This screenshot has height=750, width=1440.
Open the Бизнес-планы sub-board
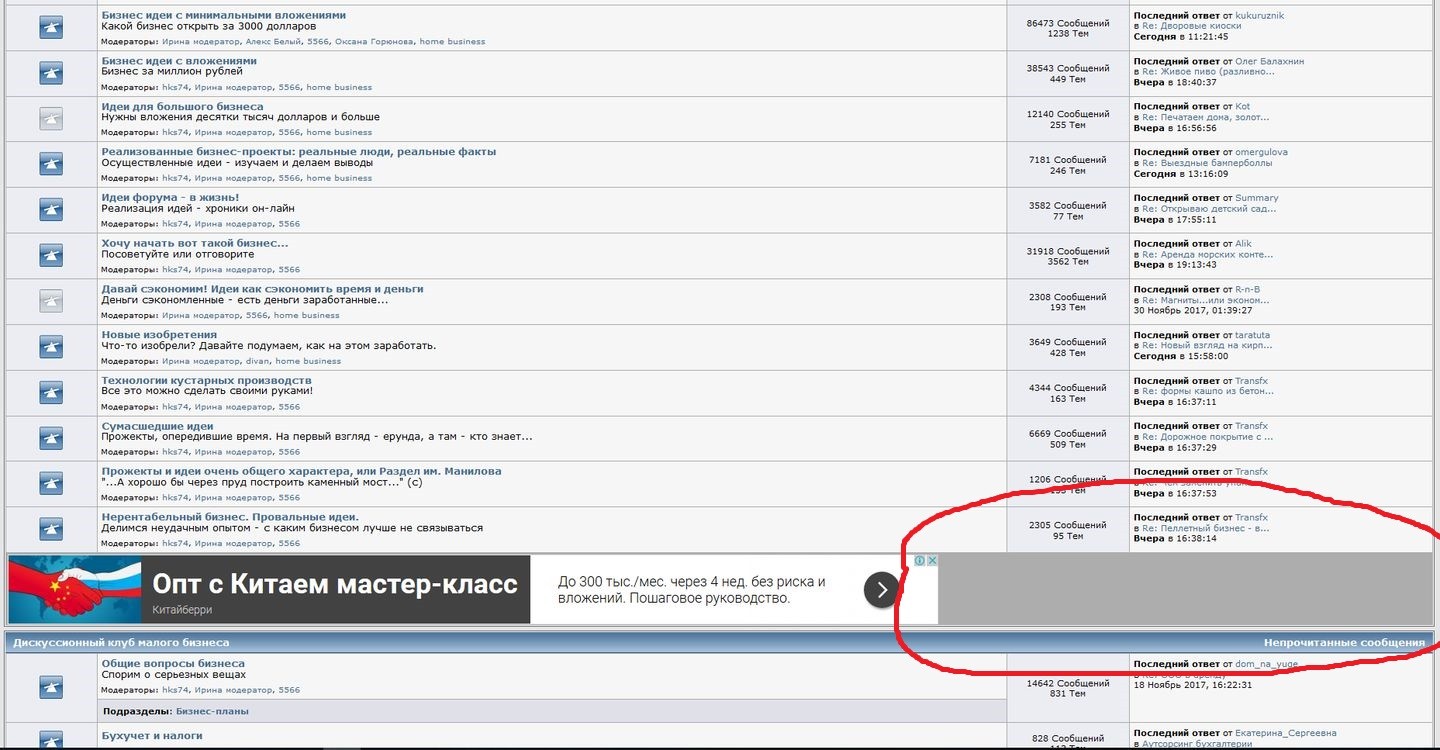tap(212, 711)
